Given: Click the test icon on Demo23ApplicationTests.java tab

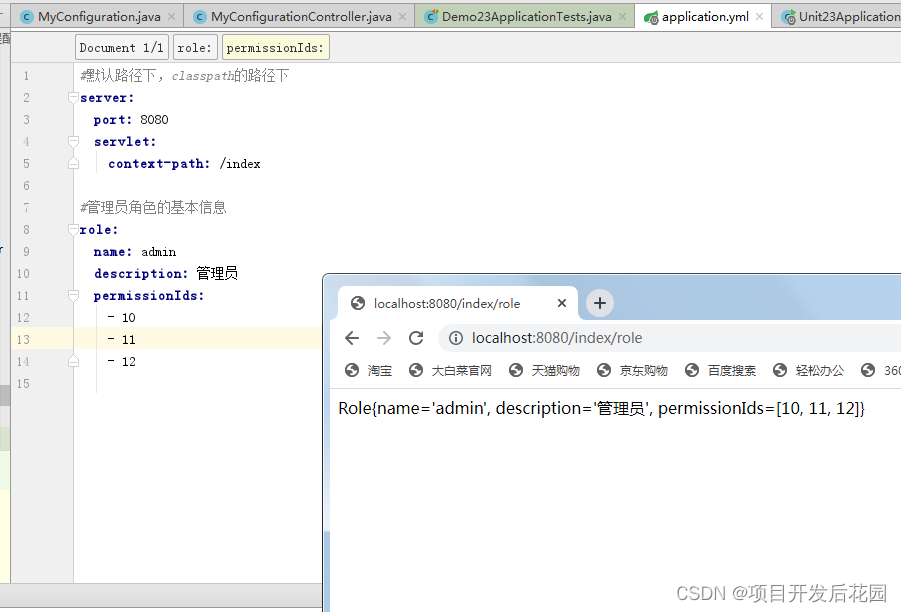Looking at the screenshot, I should point(429,16).
